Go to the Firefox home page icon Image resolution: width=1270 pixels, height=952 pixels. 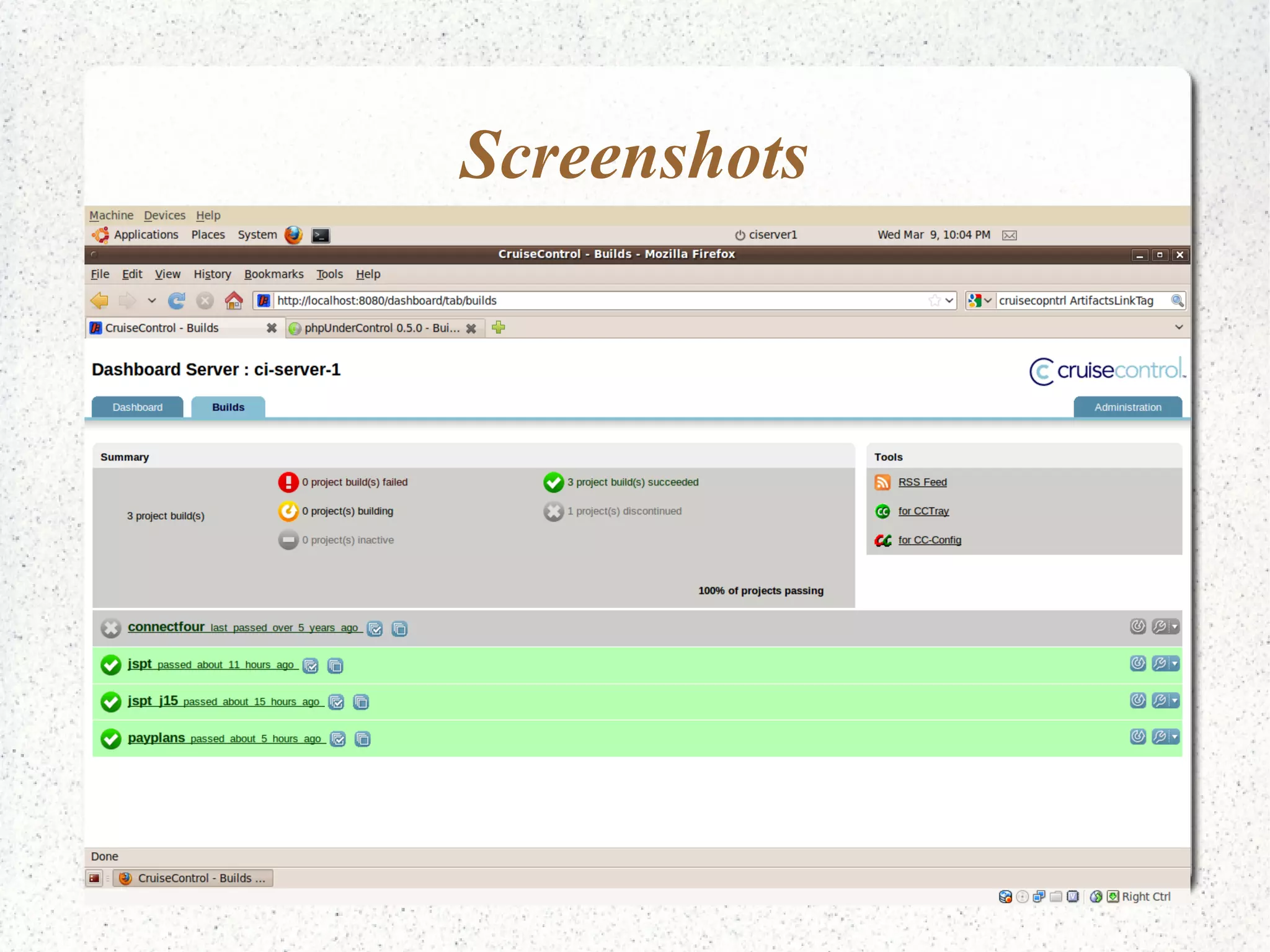click(234, 301)
